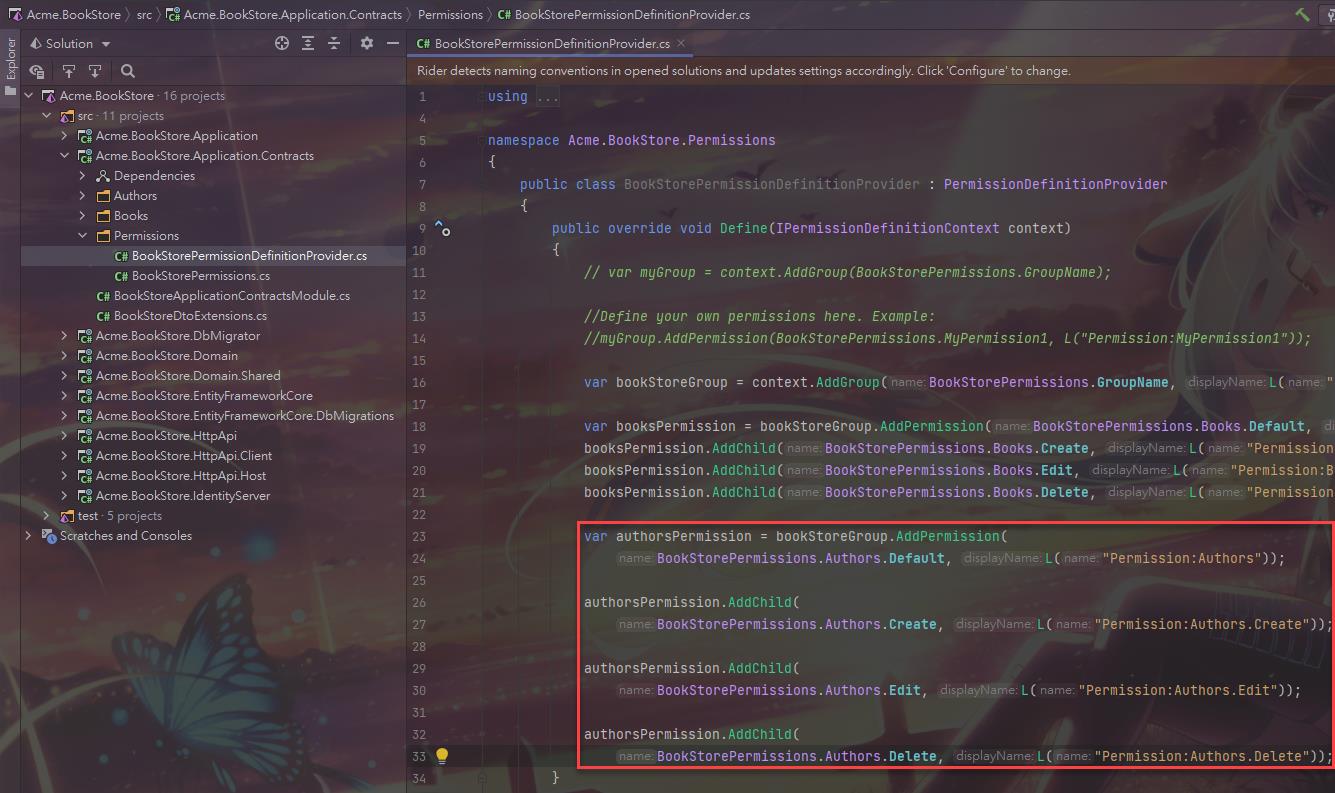Open the Solution panel settings gear
The image size is (1335, 793).
coord(367,43)
